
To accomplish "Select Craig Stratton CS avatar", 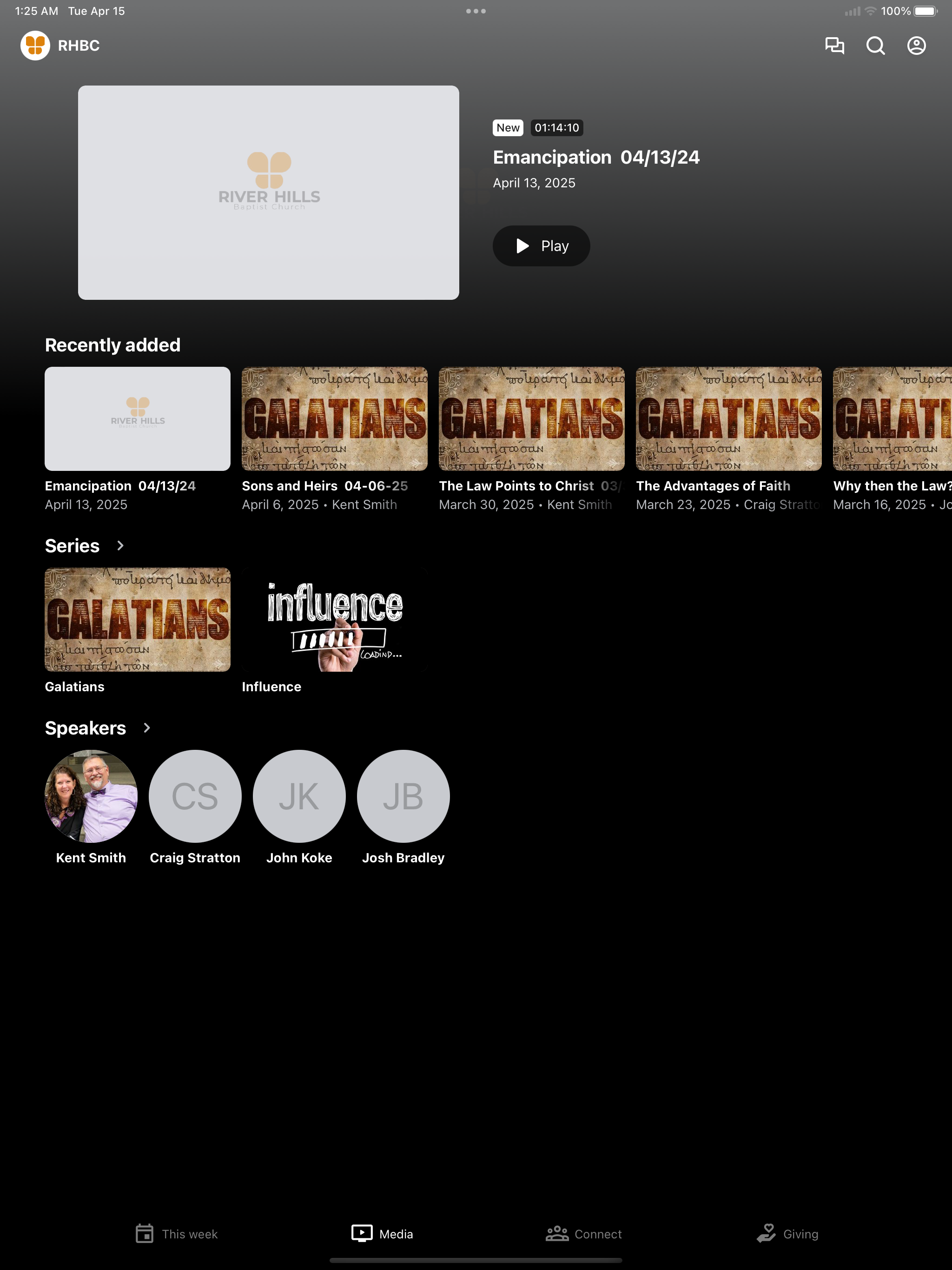I will click(x=195, y=796).
